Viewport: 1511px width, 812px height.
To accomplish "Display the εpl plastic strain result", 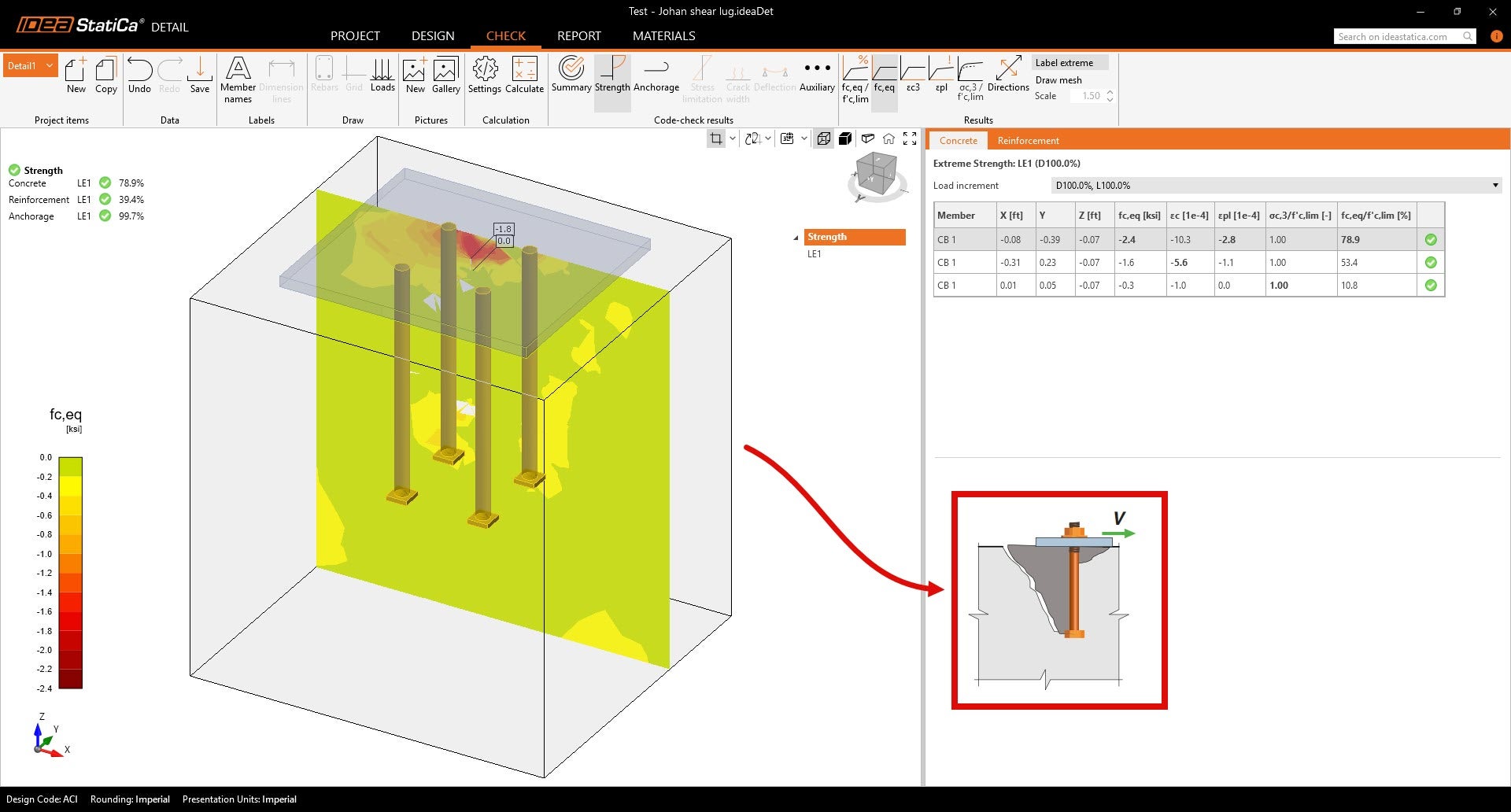I will pos(941,76).
